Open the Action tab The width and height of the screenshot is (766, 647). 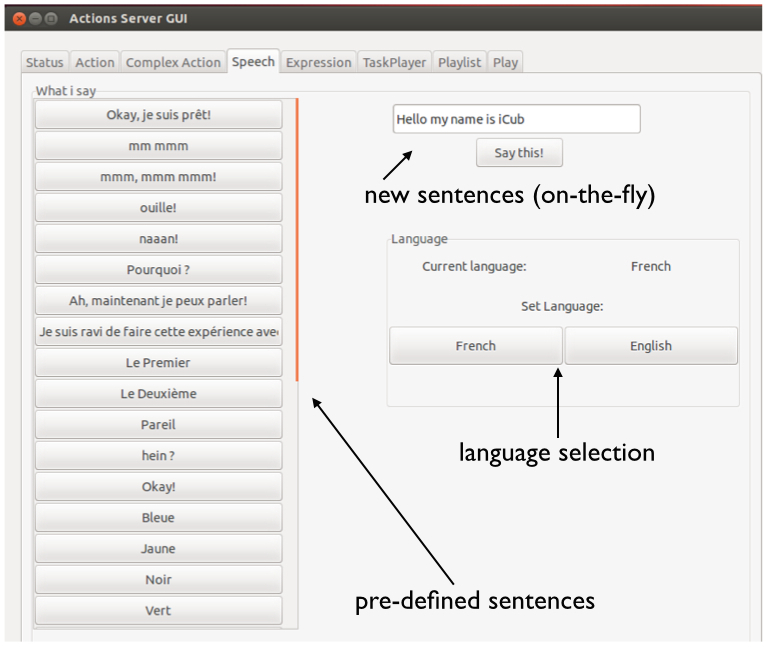click(x=95, y=62)
